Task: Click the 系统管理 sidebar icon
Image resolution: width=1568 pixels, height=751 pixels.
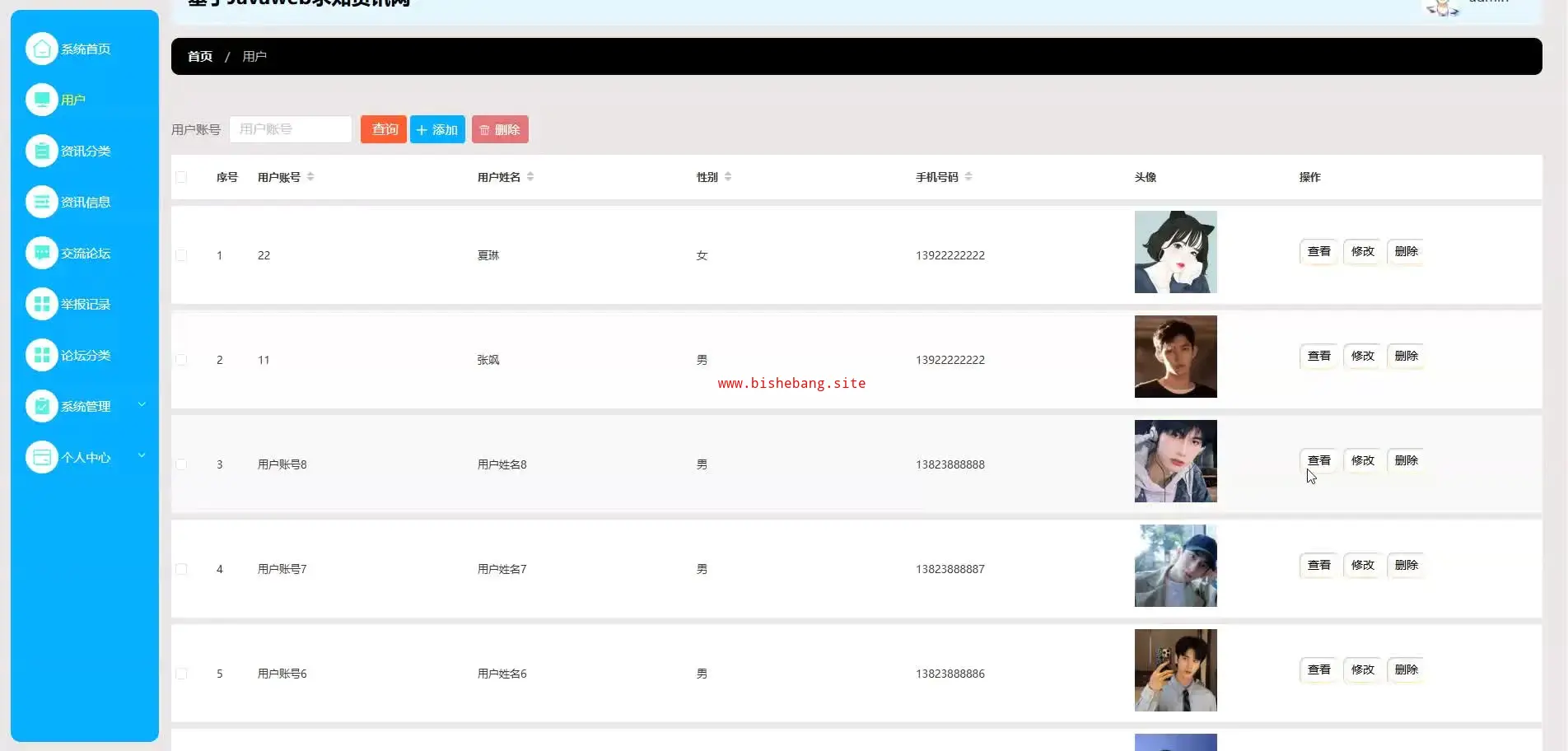Action: click(41, 406)
